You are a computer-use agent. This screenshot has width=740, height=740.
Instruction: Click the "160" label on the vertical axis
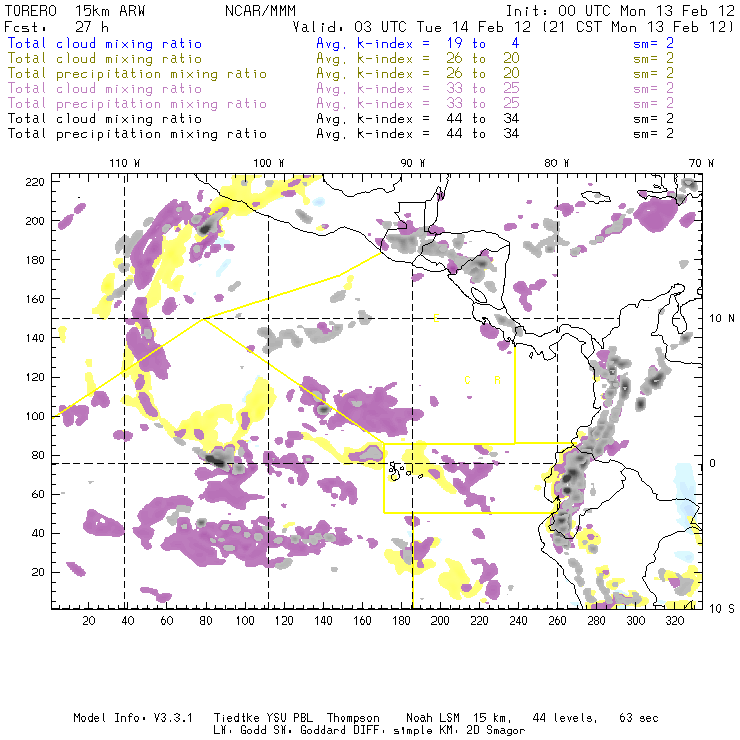tap(35, 299)
